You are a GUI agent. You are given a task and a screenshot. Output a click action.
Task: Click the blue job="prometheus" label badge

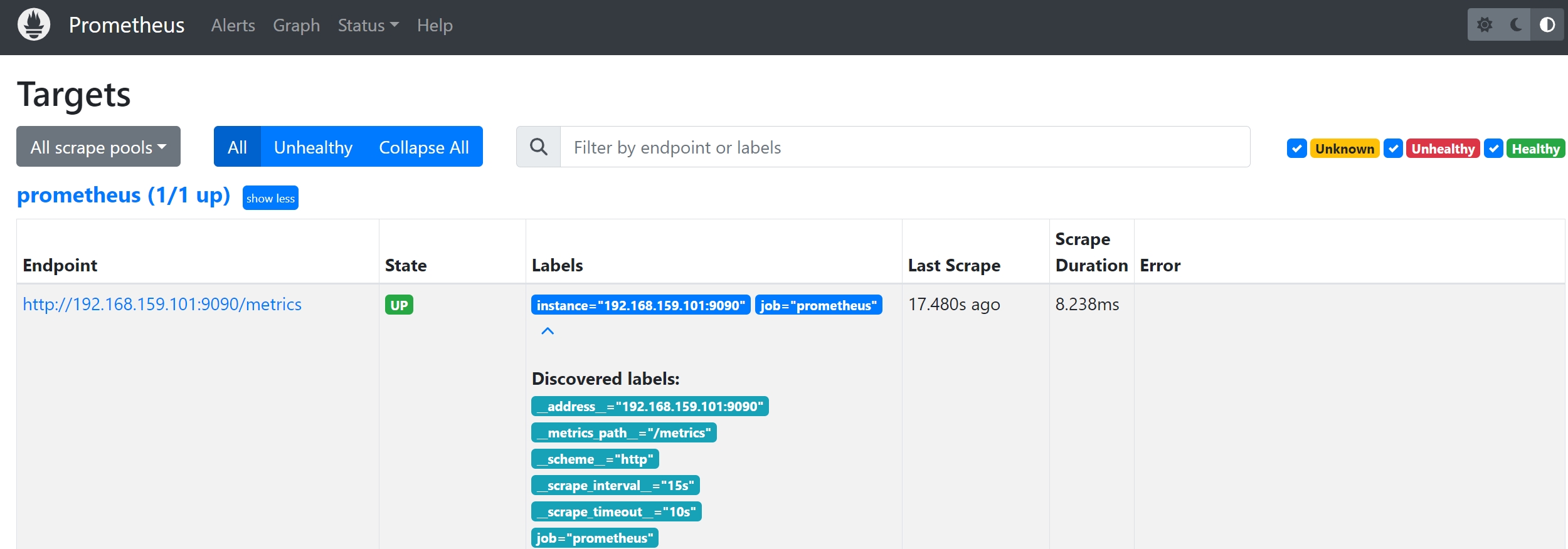pos(818,305)
